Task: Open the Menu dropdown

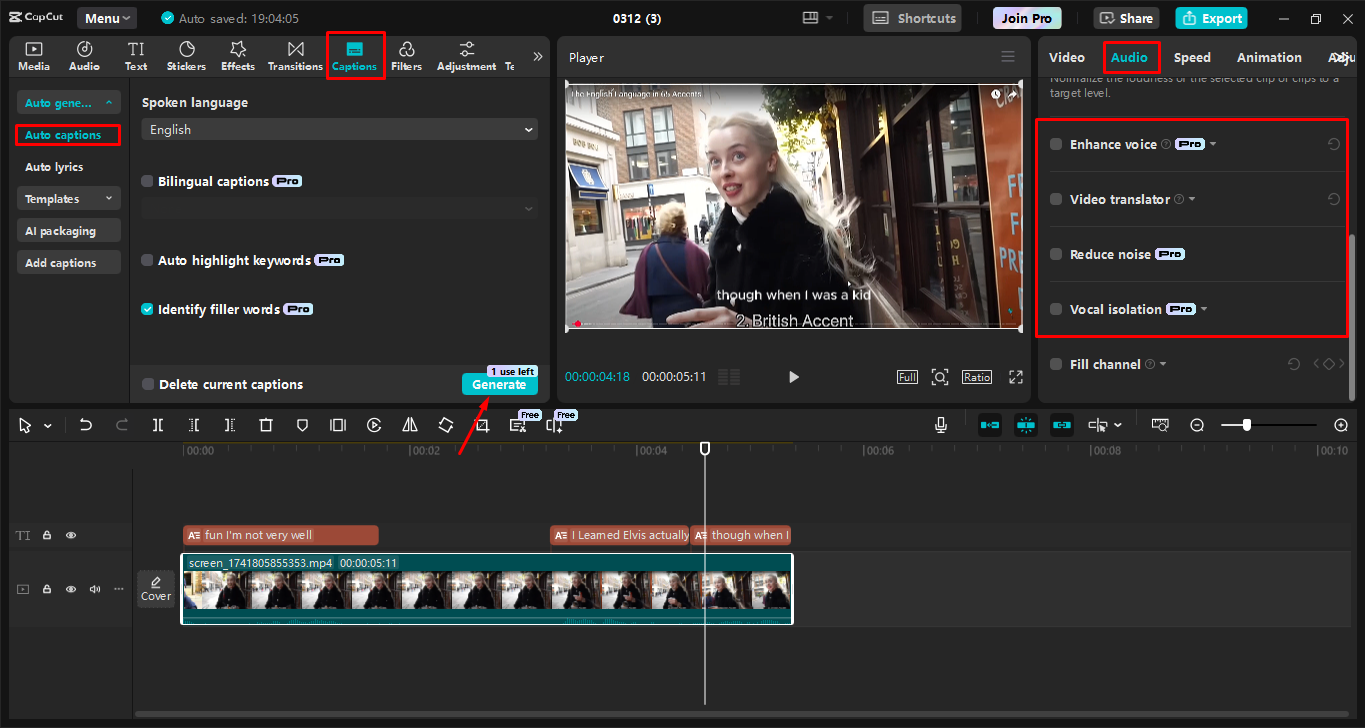Action: tap(106, 17)
